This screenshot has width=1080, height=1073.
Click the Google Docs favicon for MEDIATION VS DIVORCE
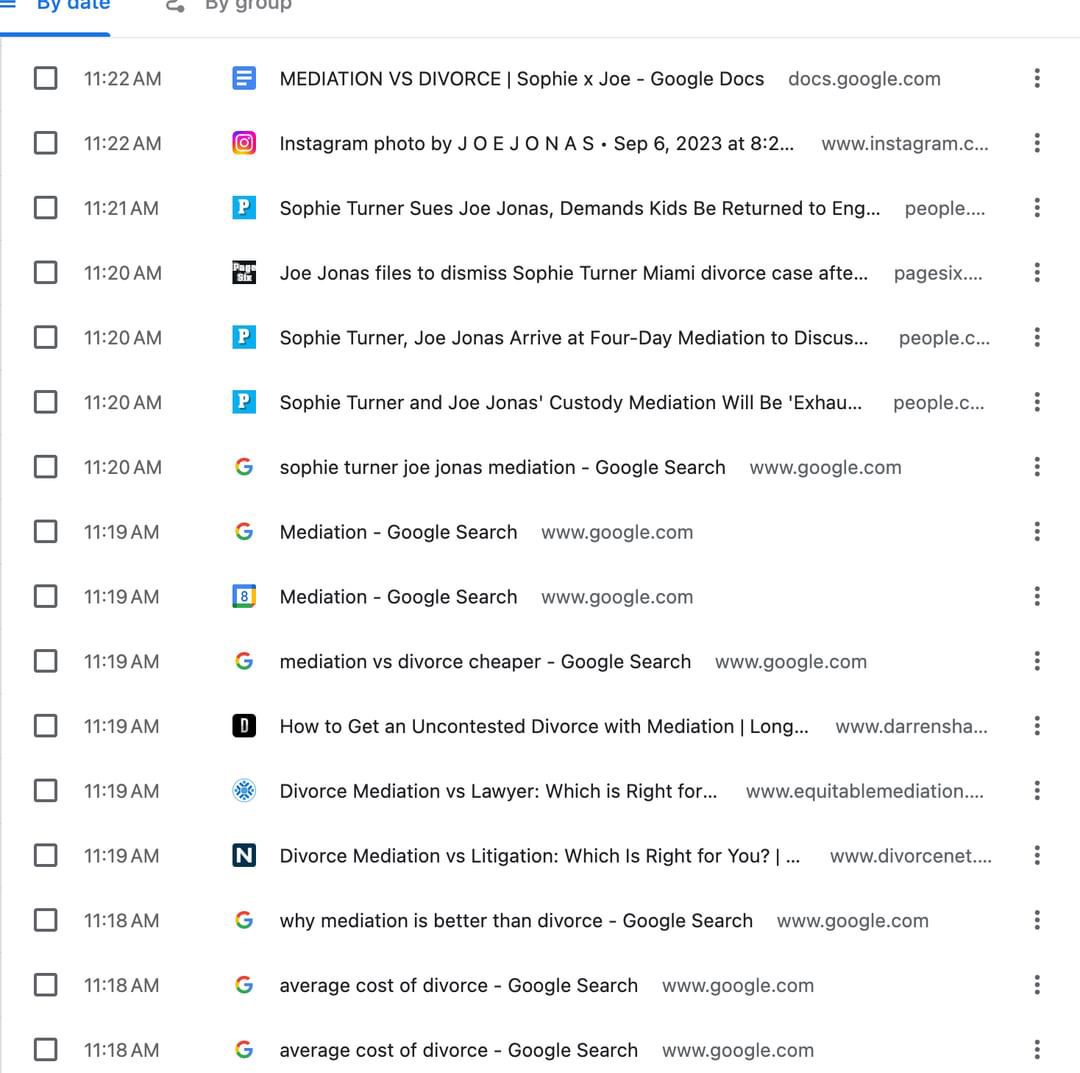pos(244,79)
